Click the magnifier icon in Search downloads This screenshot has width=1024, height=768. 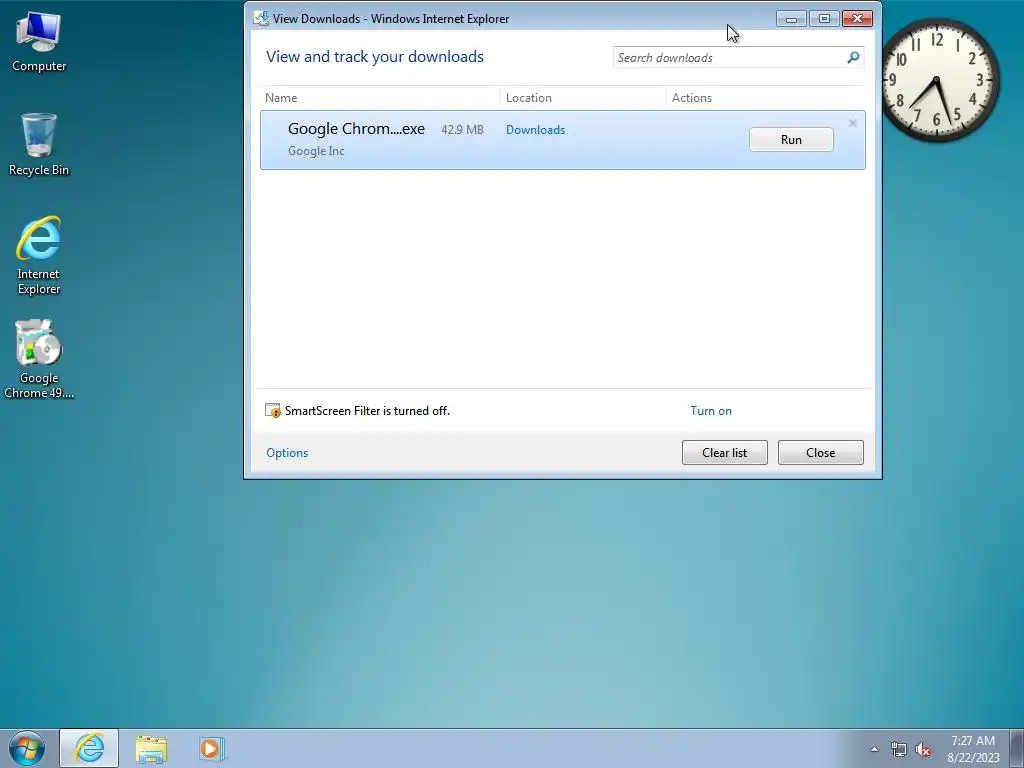[853, 57]
